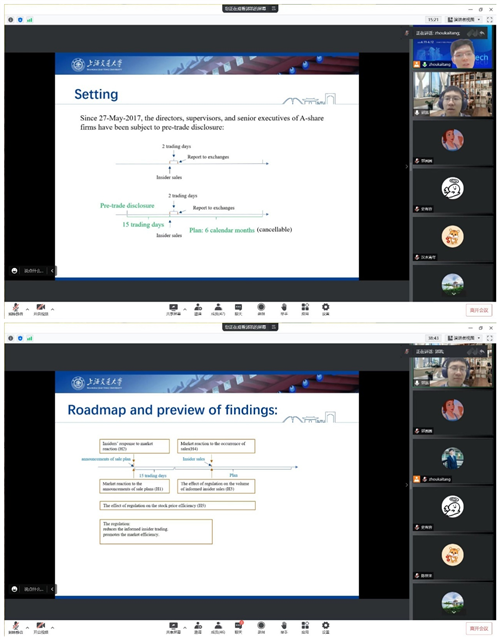The image size is (500, 640).
Task: Open the share-screen options arrow under the Setting slide
Action: [x=184, y=309]
